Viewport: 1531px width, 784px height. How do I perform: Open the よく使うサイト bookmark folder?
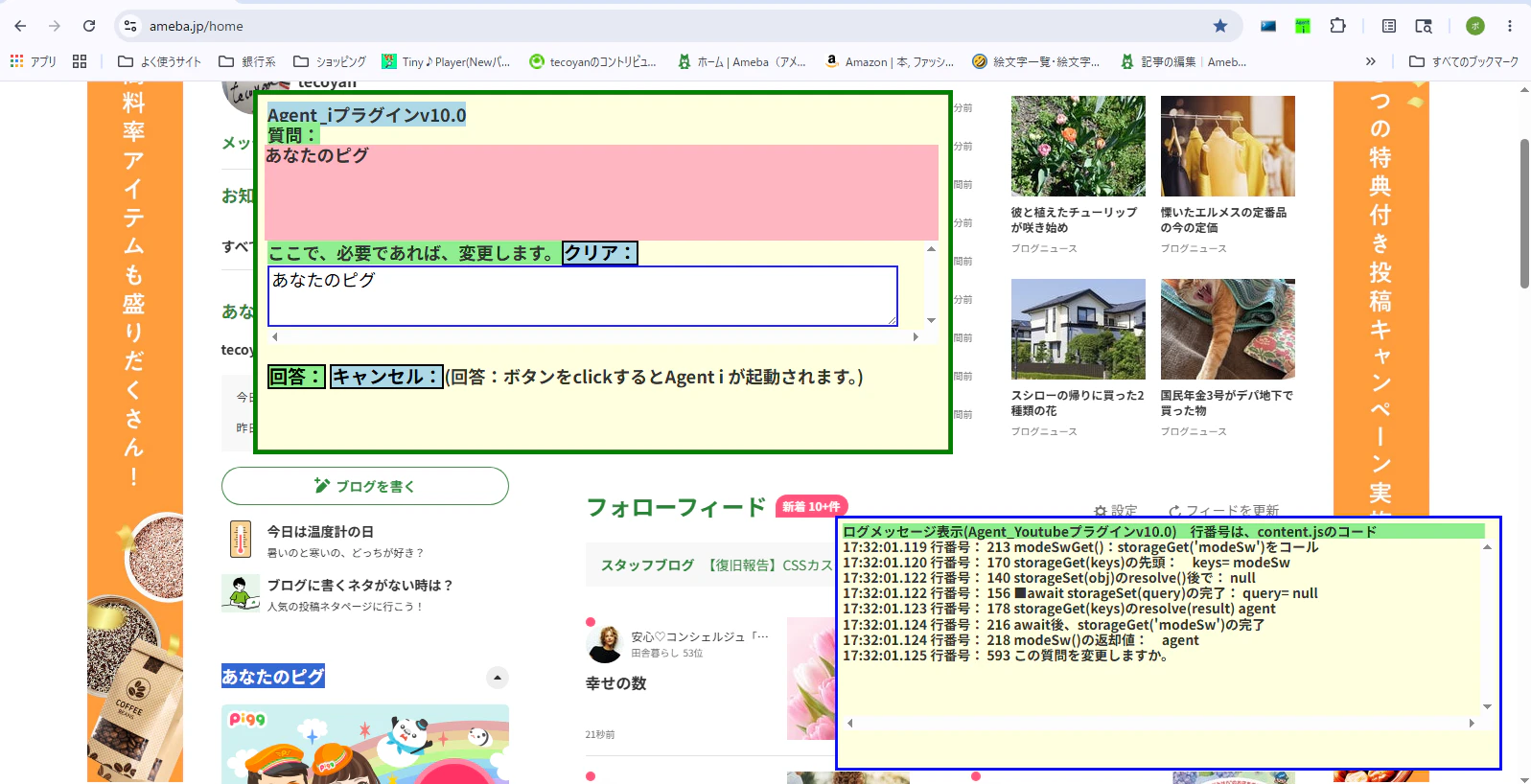(x=159, y=61)
